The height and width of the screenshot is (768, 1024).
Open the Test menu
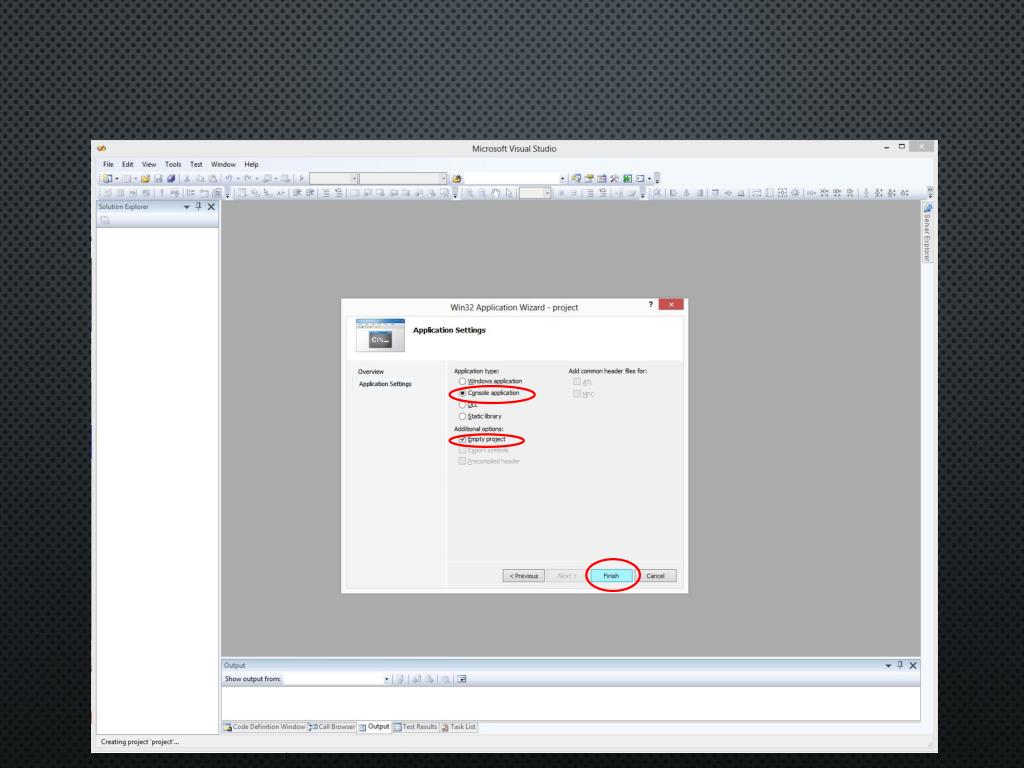[x=196, y=165]
